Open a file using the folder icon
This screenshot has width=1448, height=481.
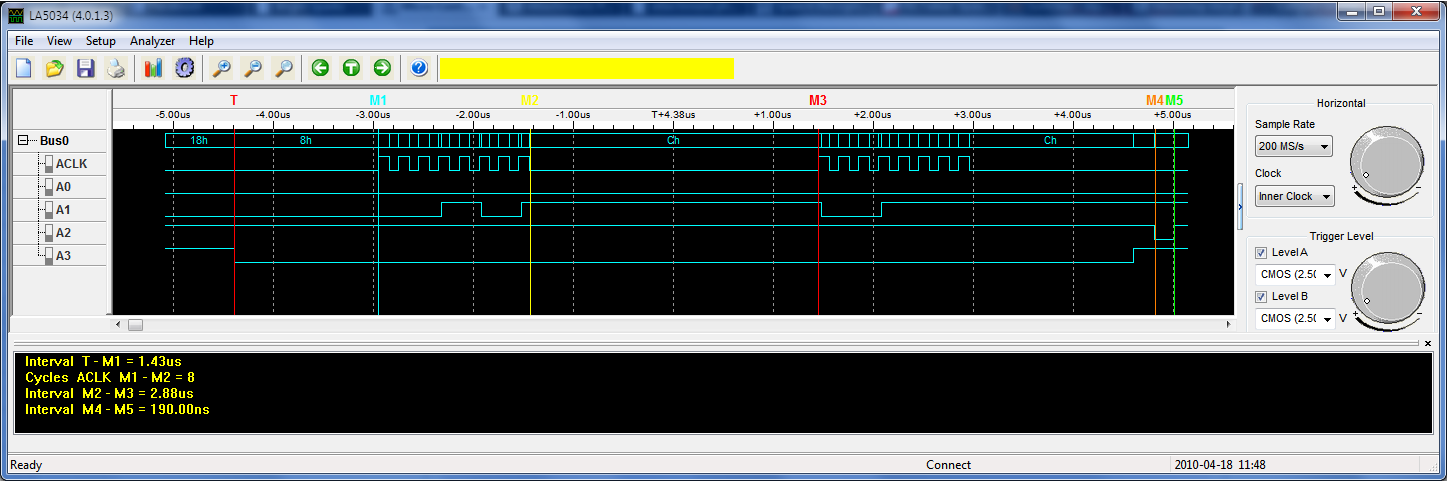tap(55, 68)
